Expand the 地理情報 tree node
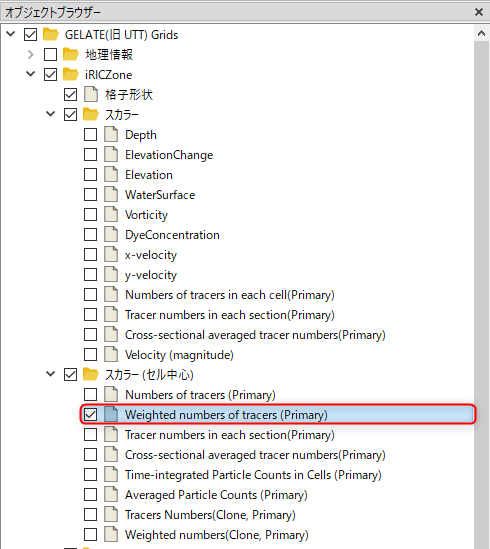This screenshot has height=549, width=490. [x=31, y=54]
